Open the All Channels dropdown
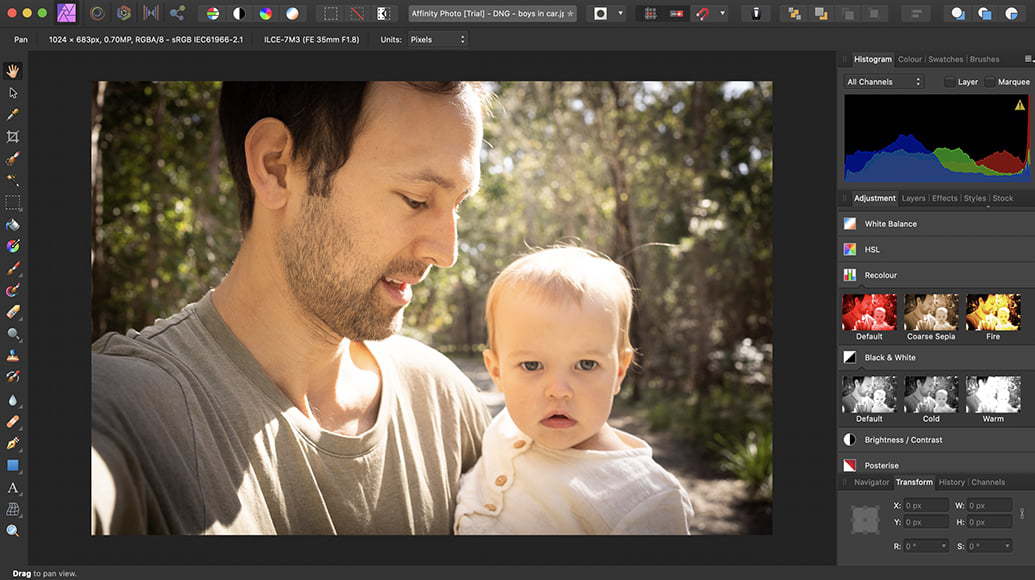 coord(883,82)
